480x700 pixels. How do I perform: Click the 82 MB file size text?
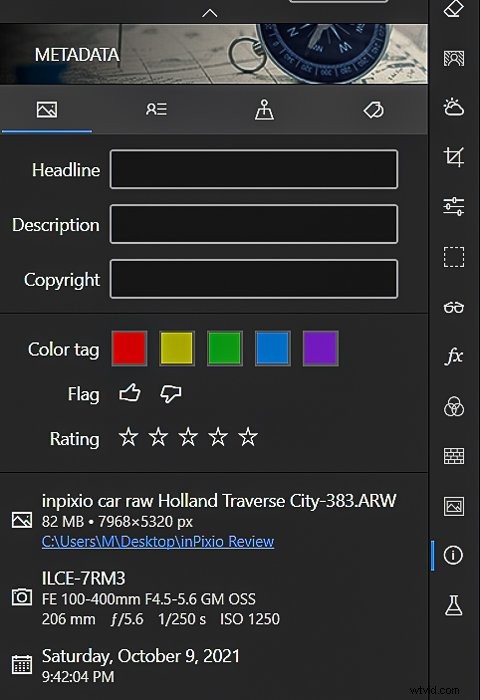(x=63, y=521)
